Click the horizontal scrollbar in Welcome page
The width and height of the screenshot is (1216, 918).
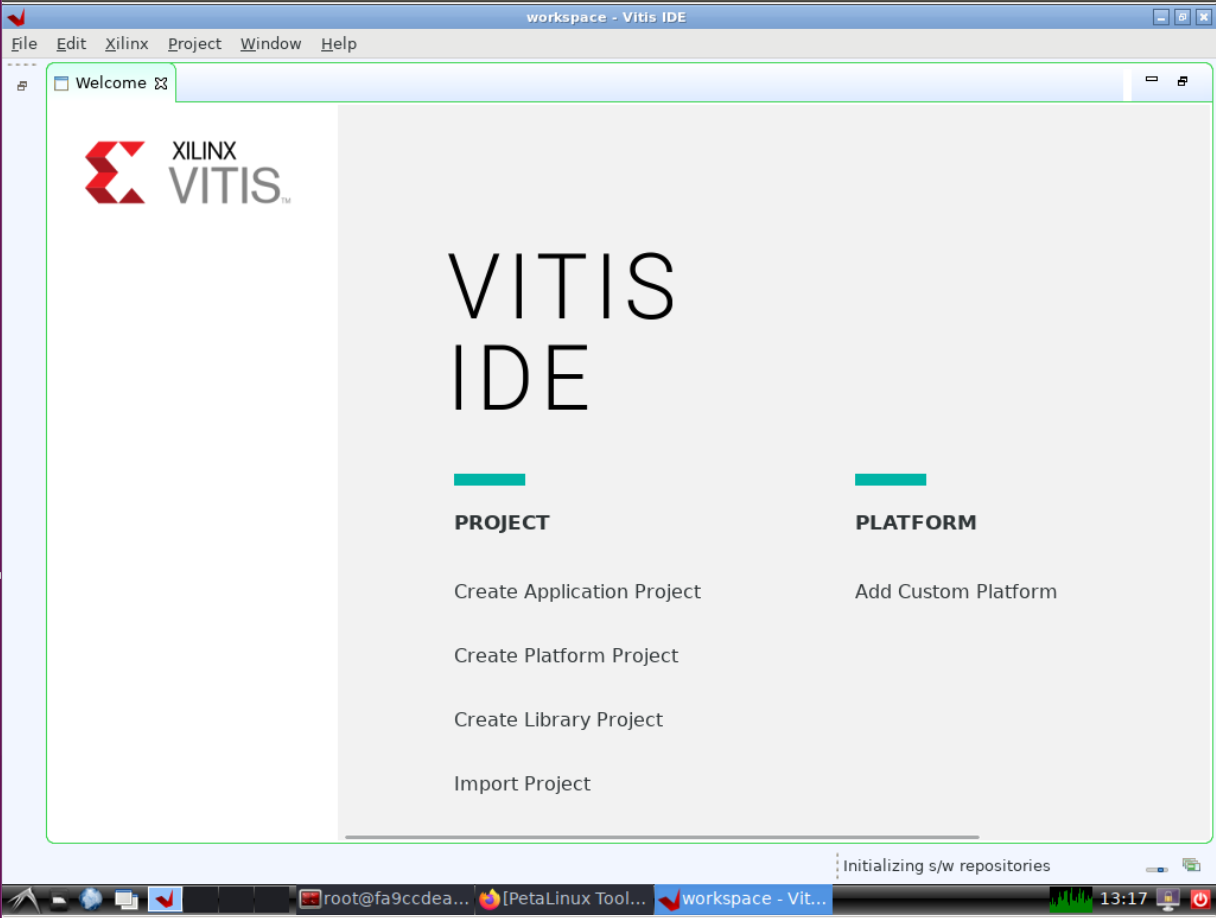click(x=662, y=837)
